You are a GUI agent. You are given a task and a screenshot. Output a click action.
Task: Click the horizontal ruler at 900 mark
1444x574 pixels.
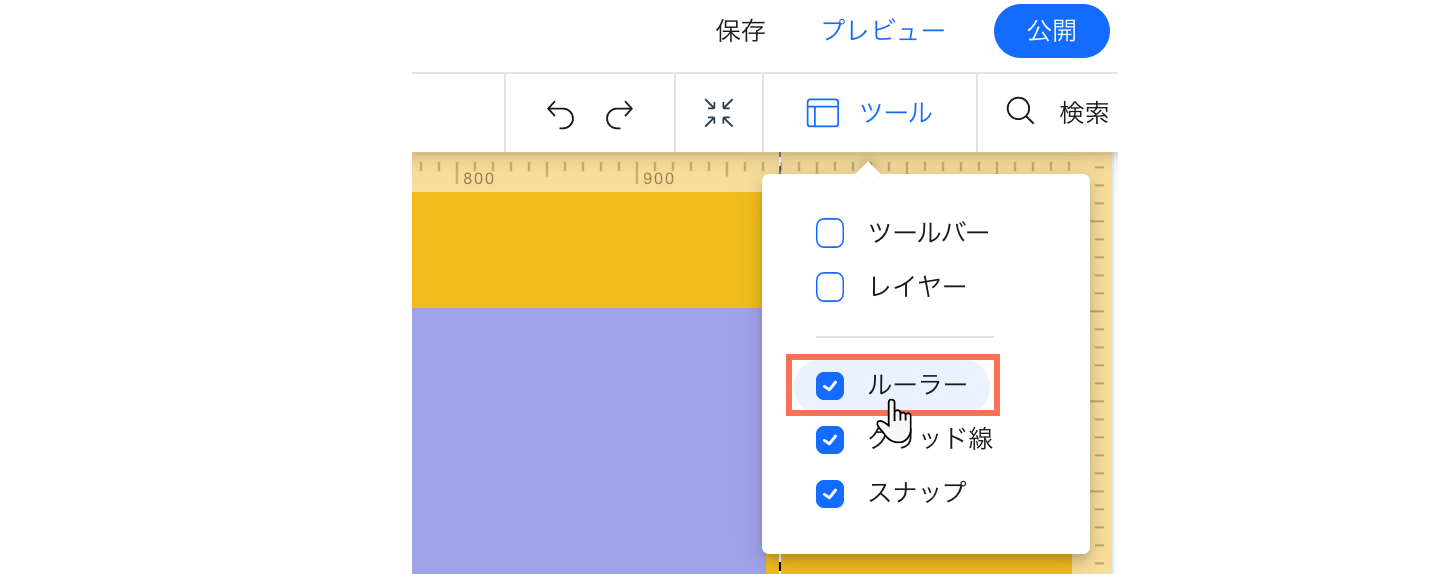point(658,179)
